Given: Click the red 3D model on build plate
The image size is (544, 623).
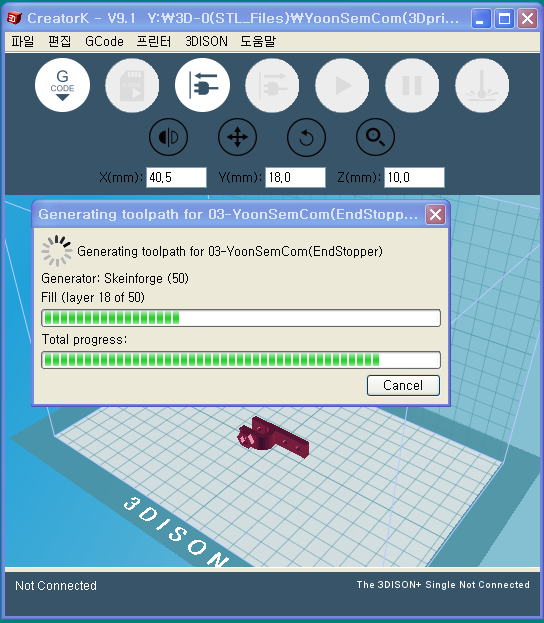Looking at the screenshot, I should [x=273, y=437].
